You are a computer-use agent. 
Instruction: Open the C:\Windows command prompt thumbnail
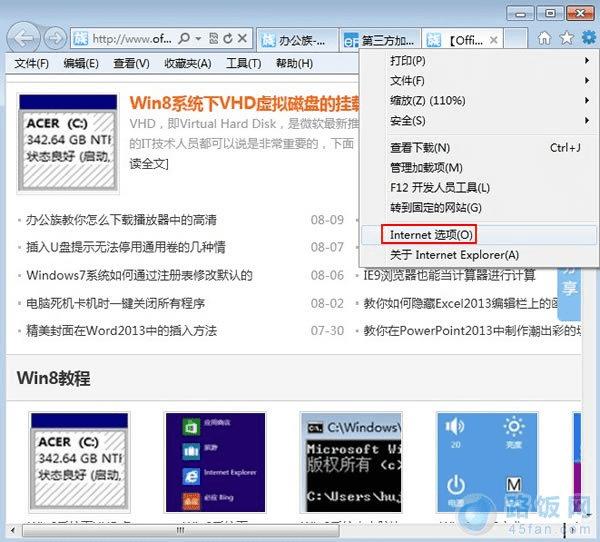(x=351, y=462)
